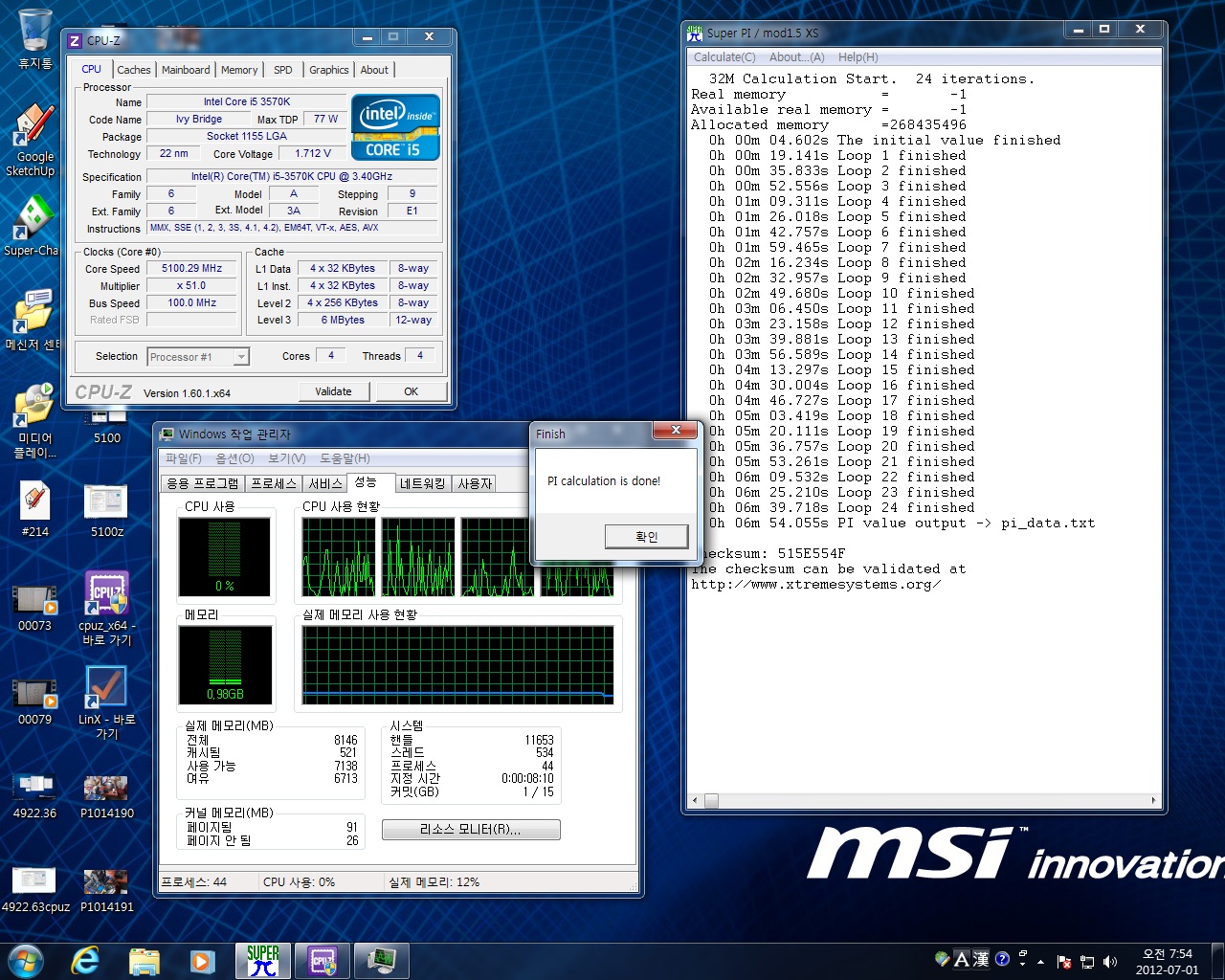Switch to 서비스 tab in Task Manager
Viewport: 1225px width, 980px height.
[325, 483]
